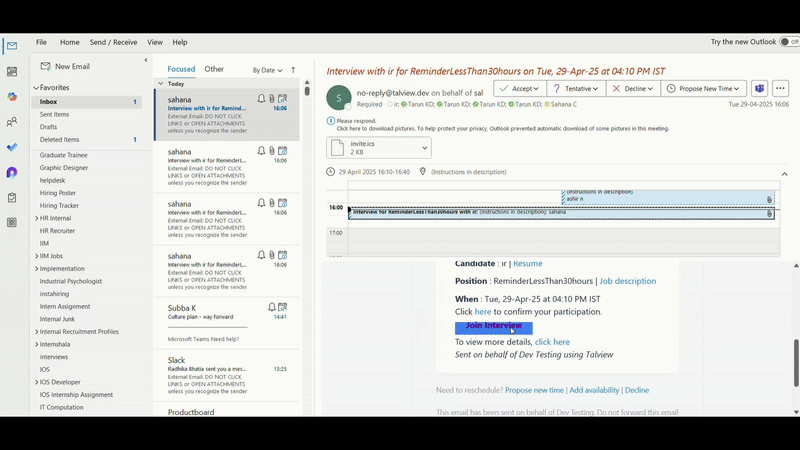Viewport: 800px width, 450px height.
Task: Expand the Internal Recruitment Profiles folder
Action: [x=37, y=332]
